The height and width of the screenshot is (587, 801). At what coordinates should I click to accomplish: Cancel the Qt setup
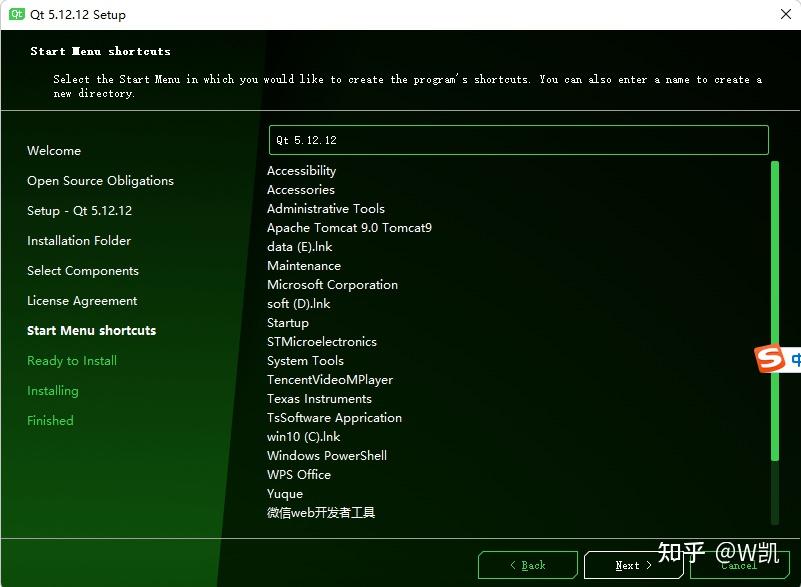tap(739, 565)
